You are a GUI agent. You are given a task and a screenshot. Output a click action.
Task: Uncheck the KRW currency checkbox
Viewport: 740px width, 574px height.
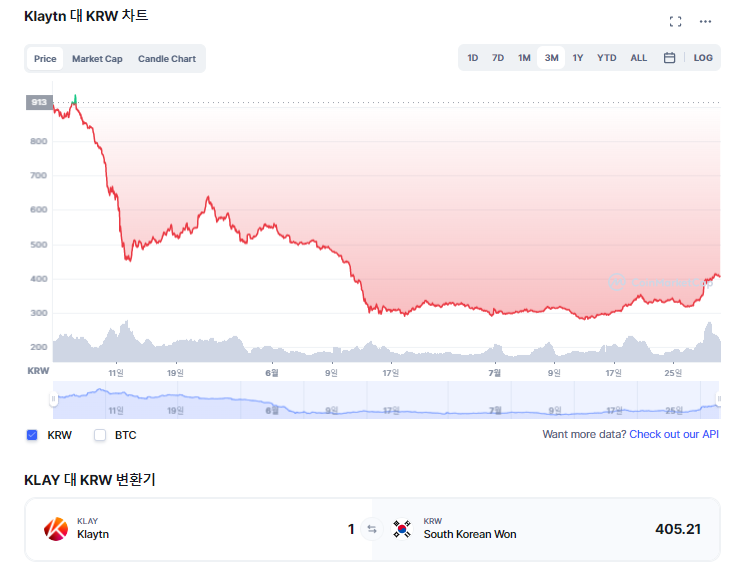point(32,435)
